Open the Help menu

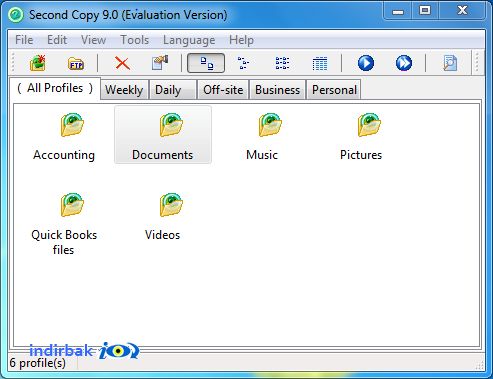241,40
